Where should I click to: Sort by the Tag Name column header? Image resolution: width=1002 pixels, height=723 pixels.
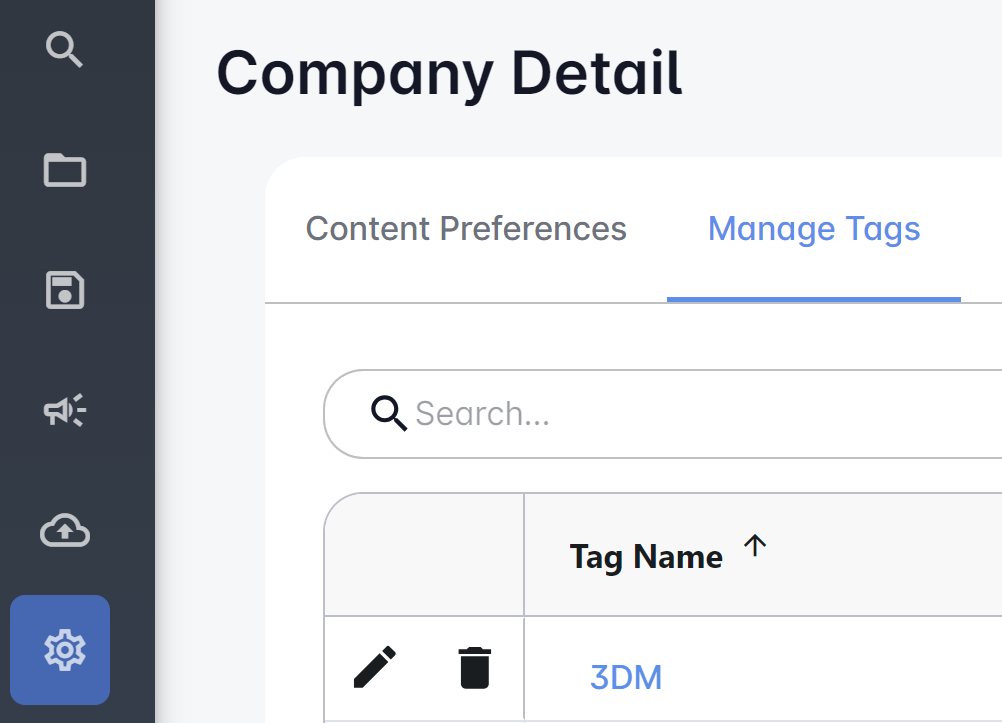(646, 557)
